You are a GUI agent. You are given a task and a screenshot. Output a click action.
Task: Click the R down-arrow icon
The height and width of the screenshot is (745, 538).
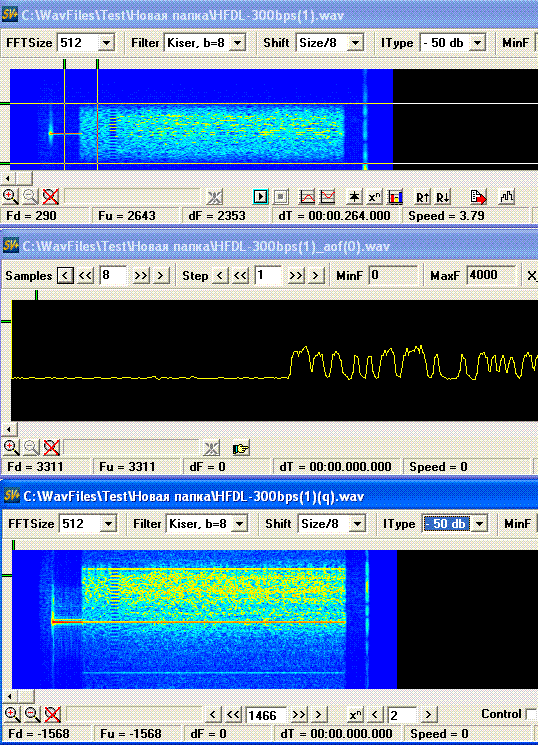coord(442,197)
